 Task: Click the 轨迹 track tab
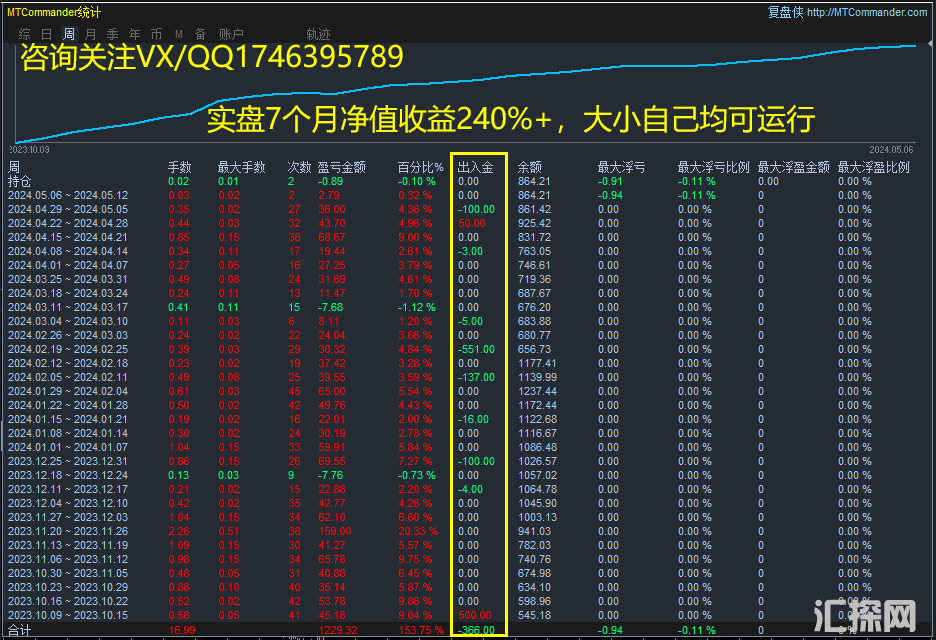[x=318, y=33]
